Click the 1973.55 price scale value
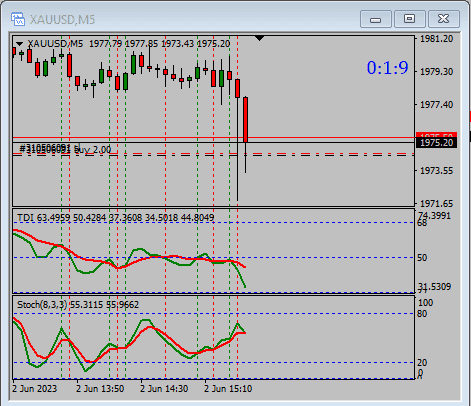The image size is (471, 406). (436, 171)
